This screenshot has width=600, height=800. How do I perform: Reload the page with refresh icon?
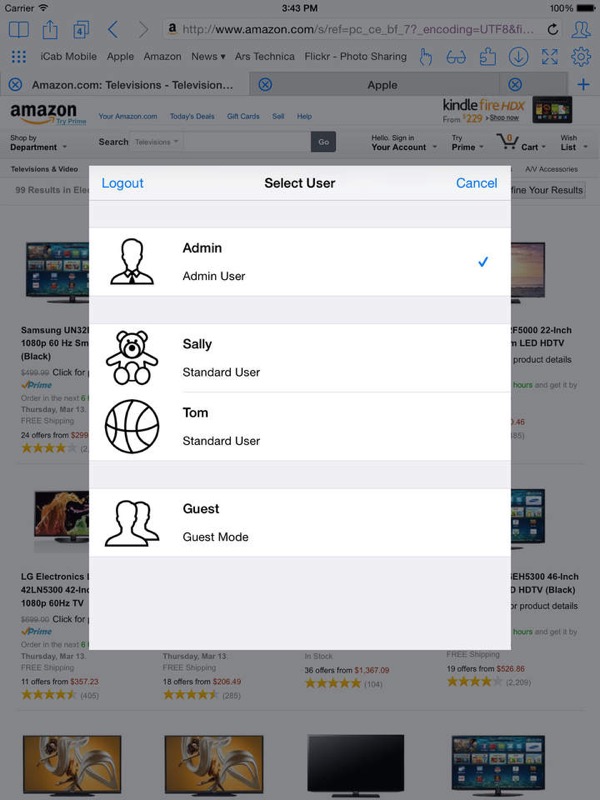click(553, 30)
